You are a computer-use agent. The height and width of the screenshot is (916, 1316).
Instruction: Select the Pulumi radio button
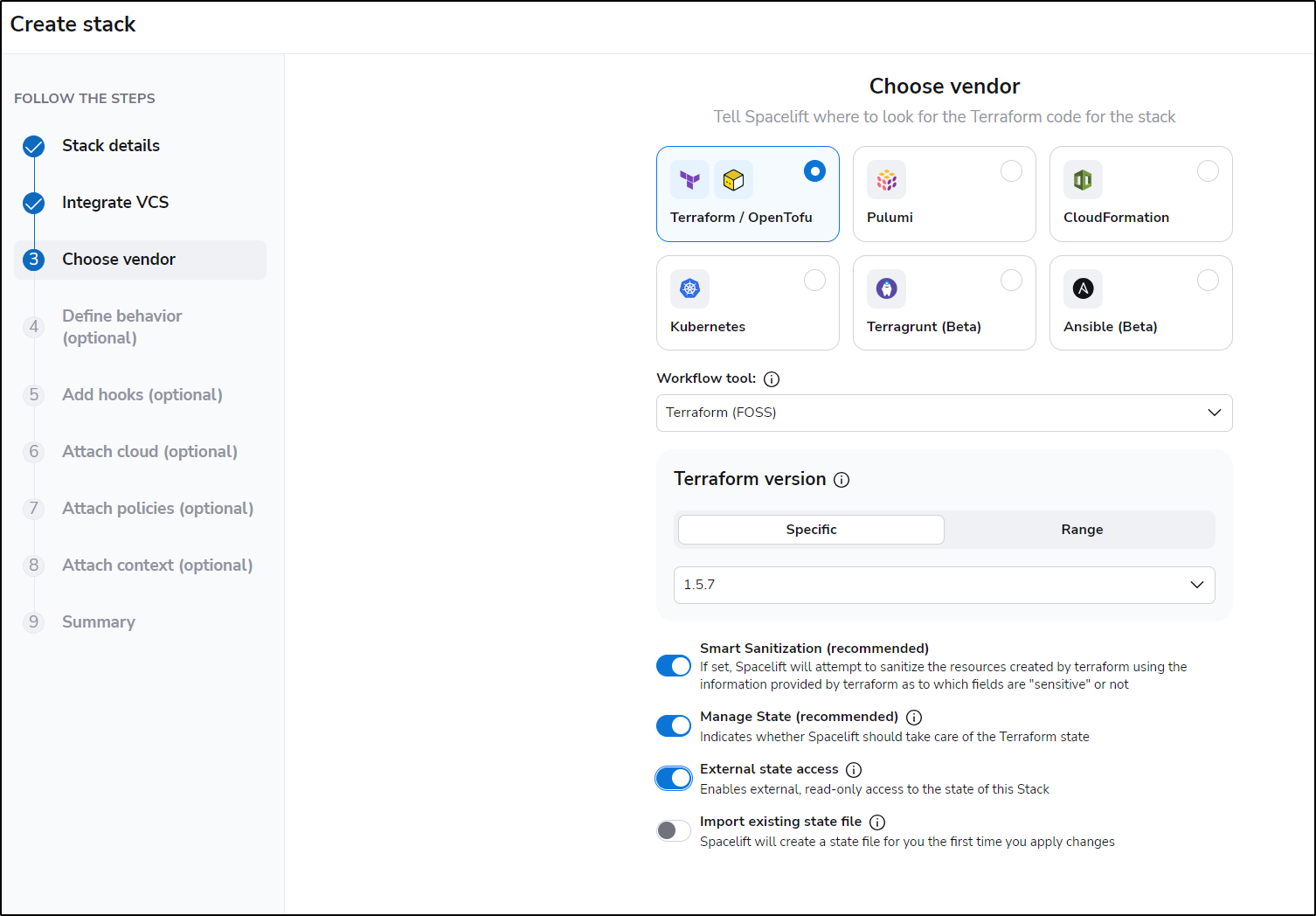click(x=1011, y=171)
